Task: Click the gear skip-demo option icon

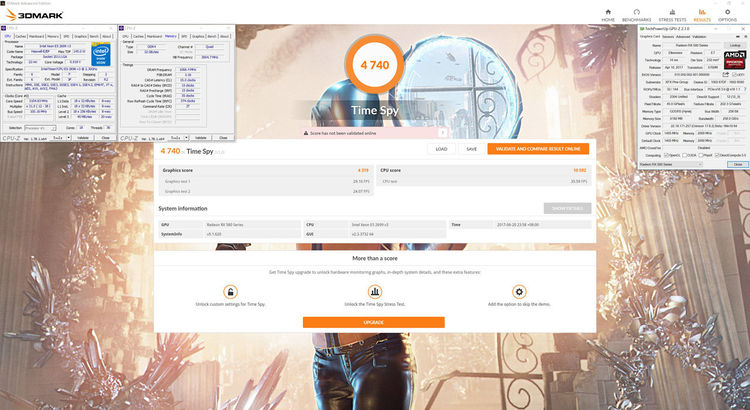Action: point(519,292)
